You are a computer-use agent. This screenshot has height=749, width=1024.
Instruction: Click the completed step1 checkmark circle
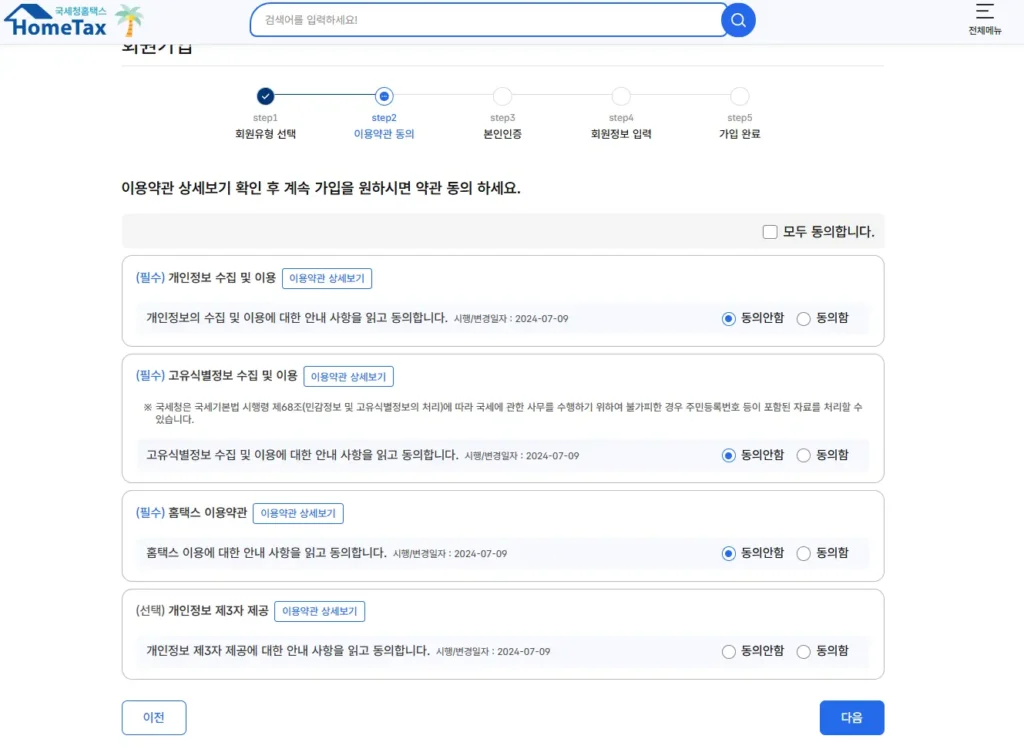[x=265, y=96]
